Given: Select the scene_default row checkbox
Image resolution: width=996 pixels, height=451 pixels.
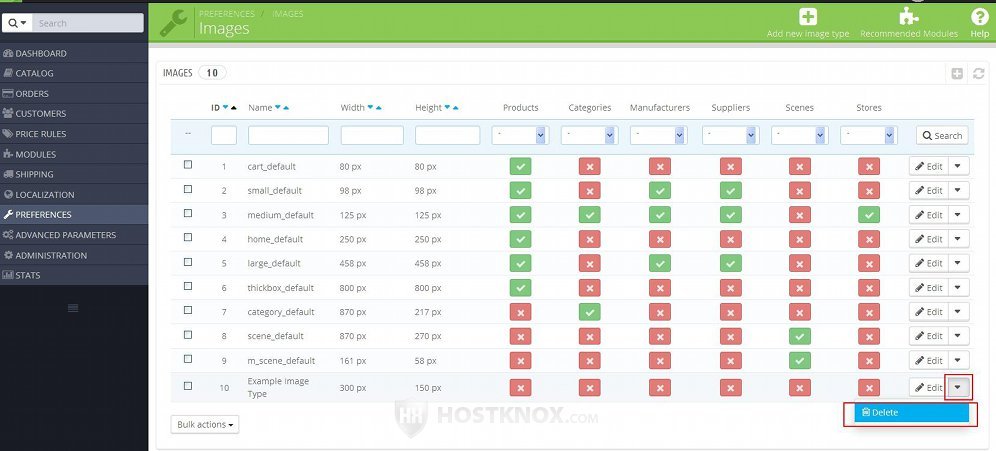Looking at the screenshot, I should (188, 334).
